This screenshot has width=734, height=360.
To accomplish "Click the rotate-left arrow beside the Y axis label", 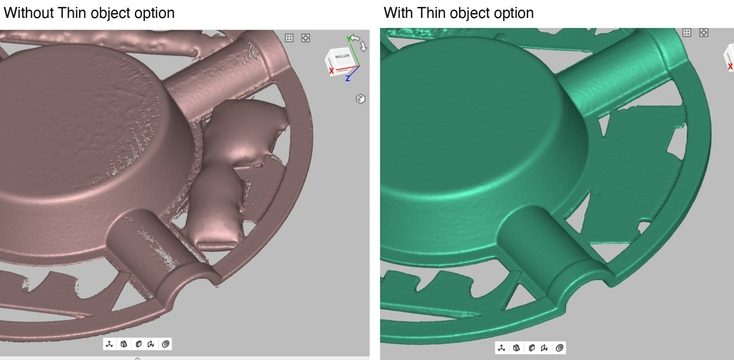I will (x=356, y=37).
